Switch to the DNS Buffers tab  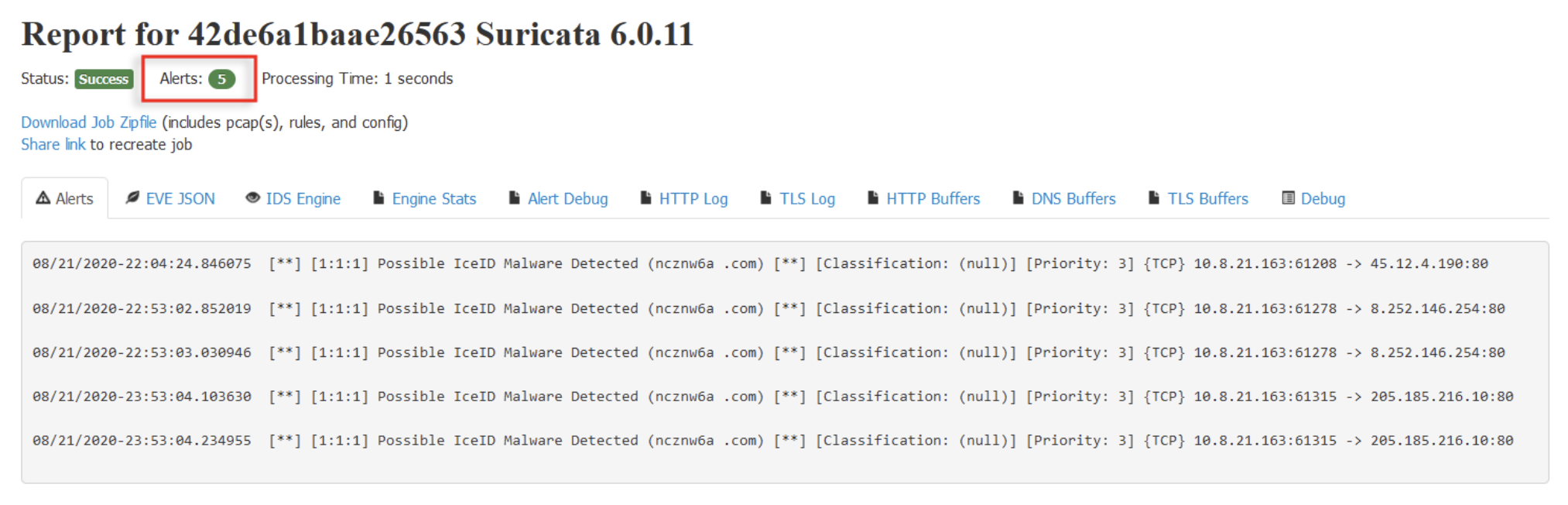click(1064, 199)
